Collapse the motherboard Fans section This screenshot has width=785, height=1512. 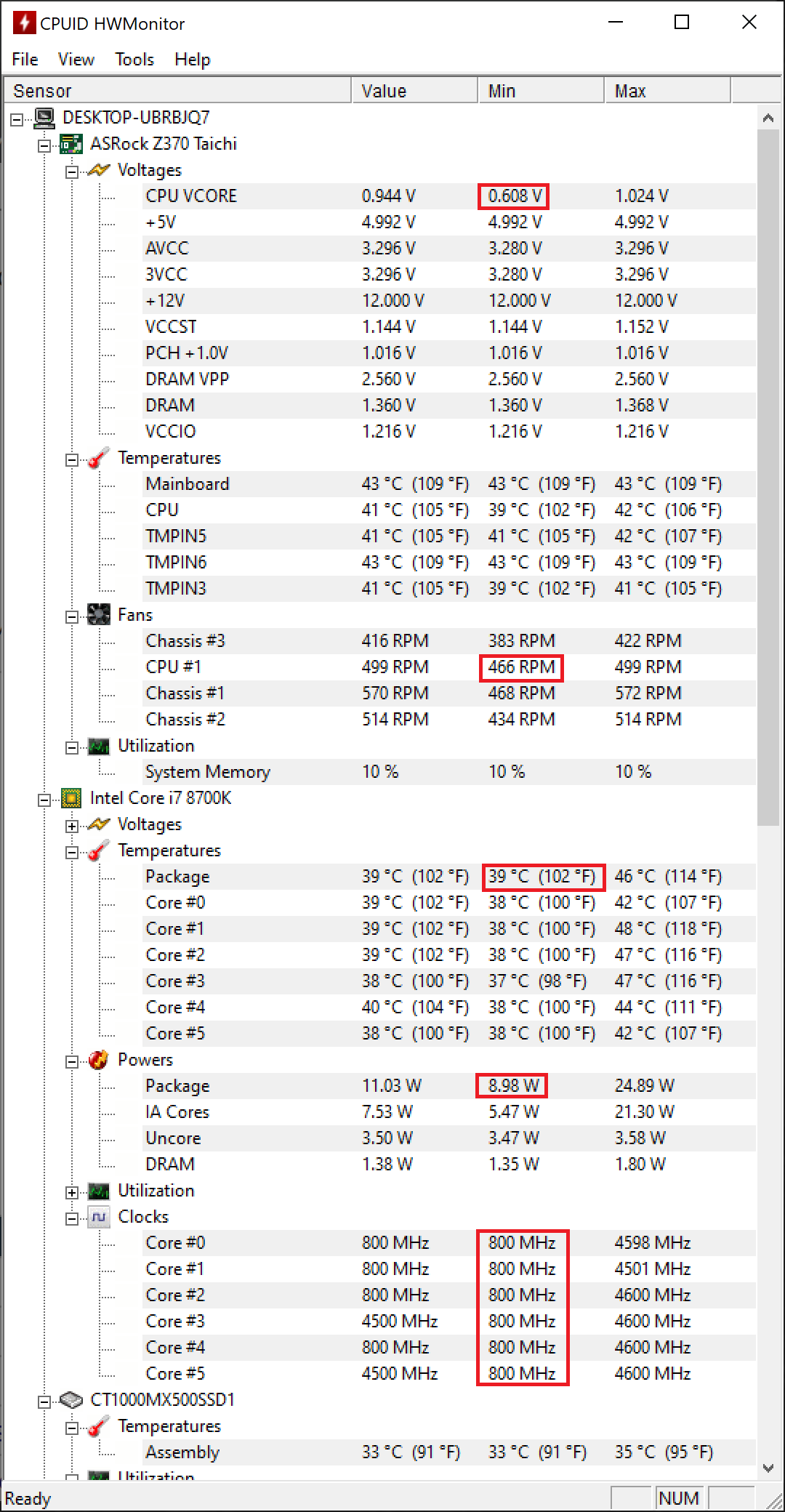pyautogui.click(x=72, y=616)
